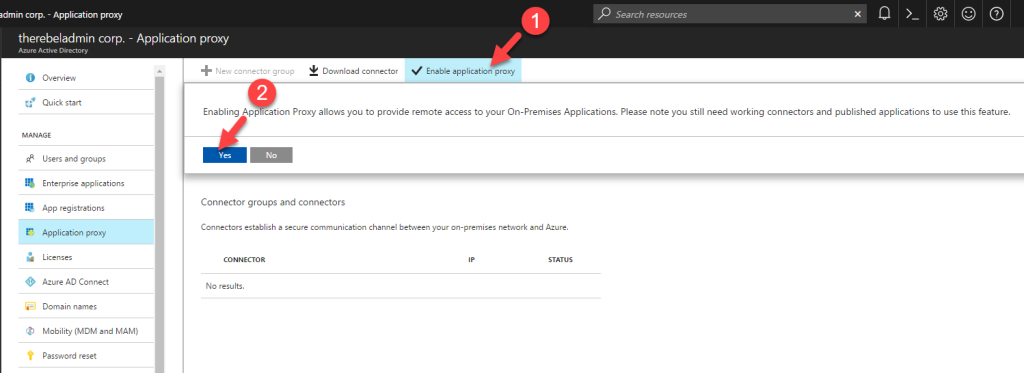Click the Domain names icon
This screenshot has height=373, width=1024.
pyautogui.click(x=29, y=306)
